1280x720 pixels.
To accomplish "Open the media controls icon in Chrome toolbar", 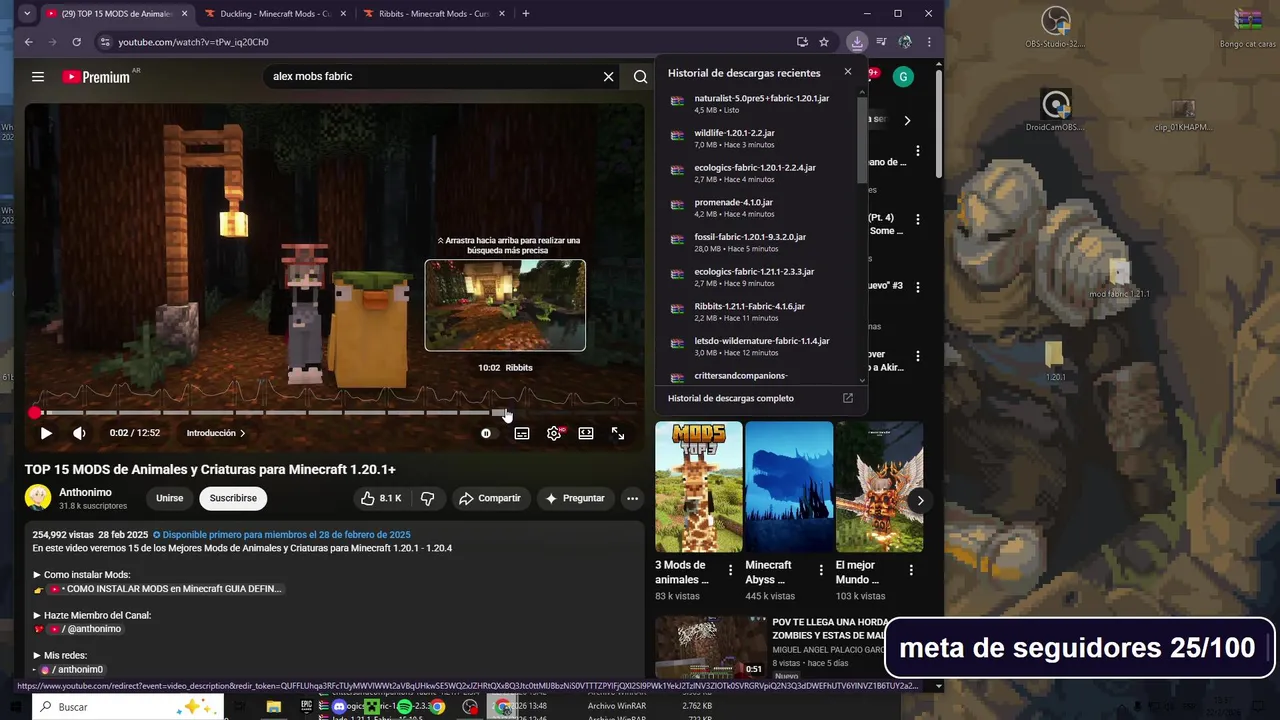I will [x=881, y=42].
